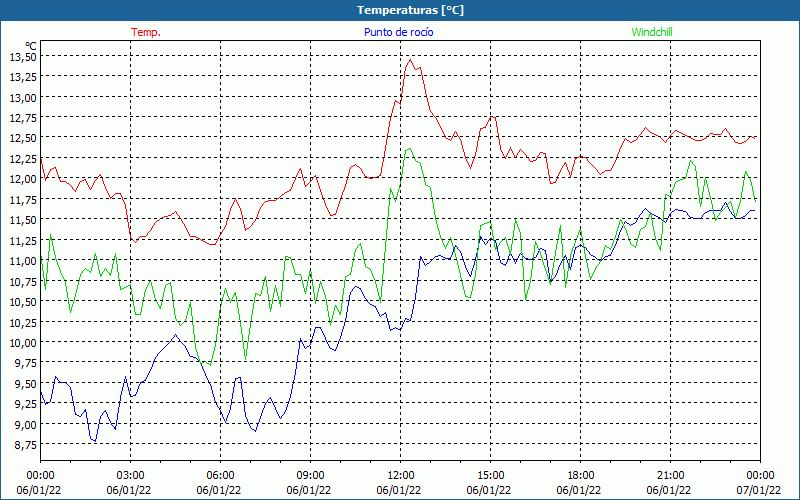Click the 12,00 y-axis value
Screen dimensions: 800x500
pos(23,179)
